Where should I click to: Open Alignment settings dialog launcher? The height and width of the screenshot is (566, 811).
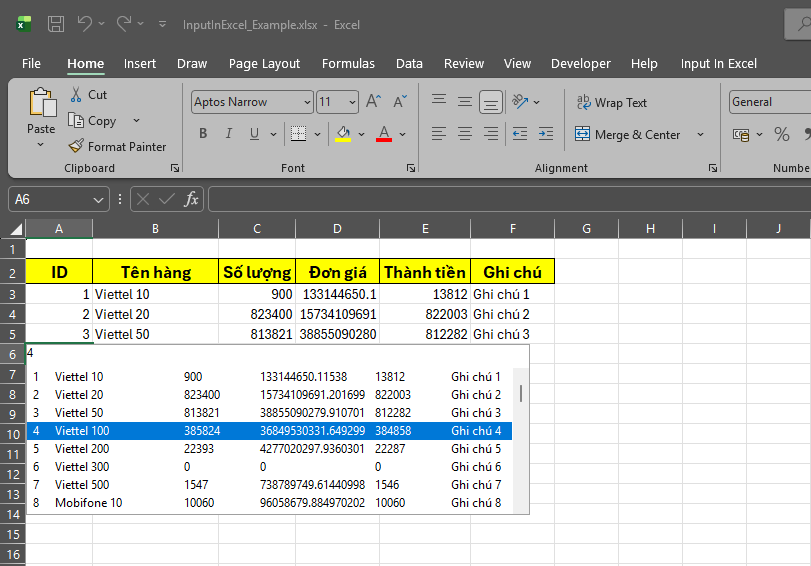713,168
